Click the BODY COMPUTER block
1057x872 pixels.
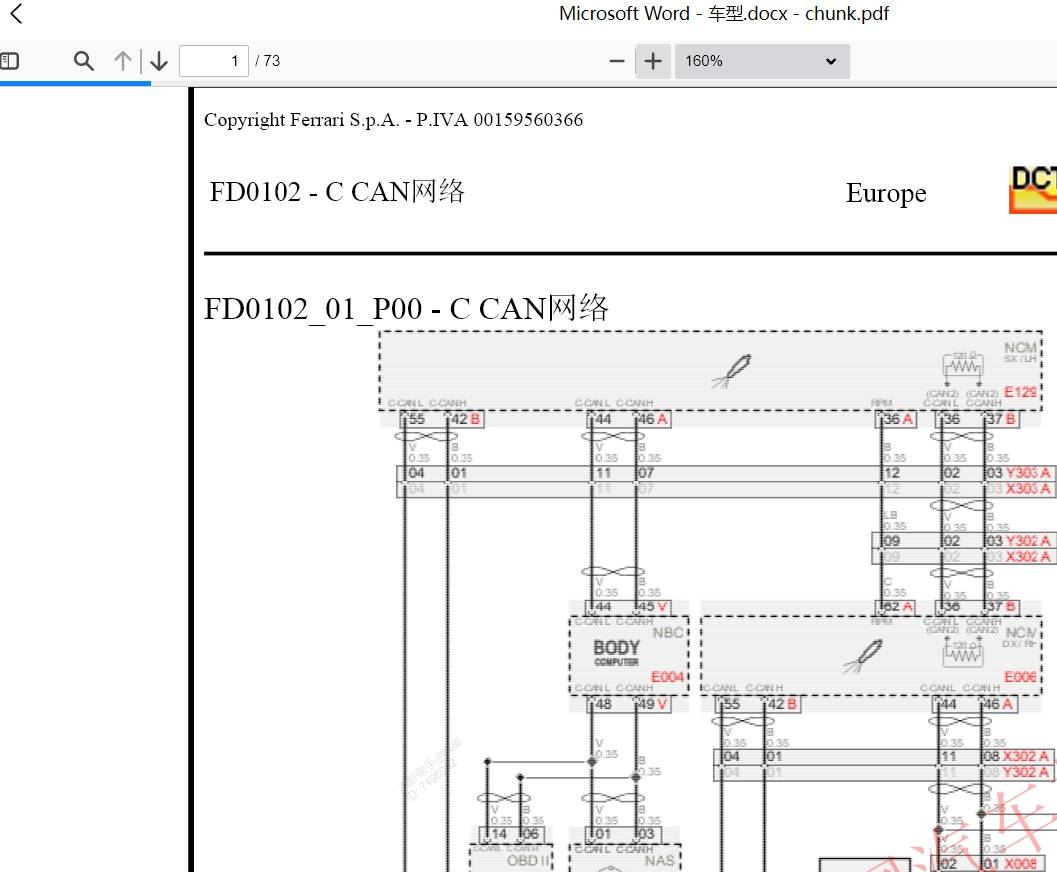tap(629, 656)
